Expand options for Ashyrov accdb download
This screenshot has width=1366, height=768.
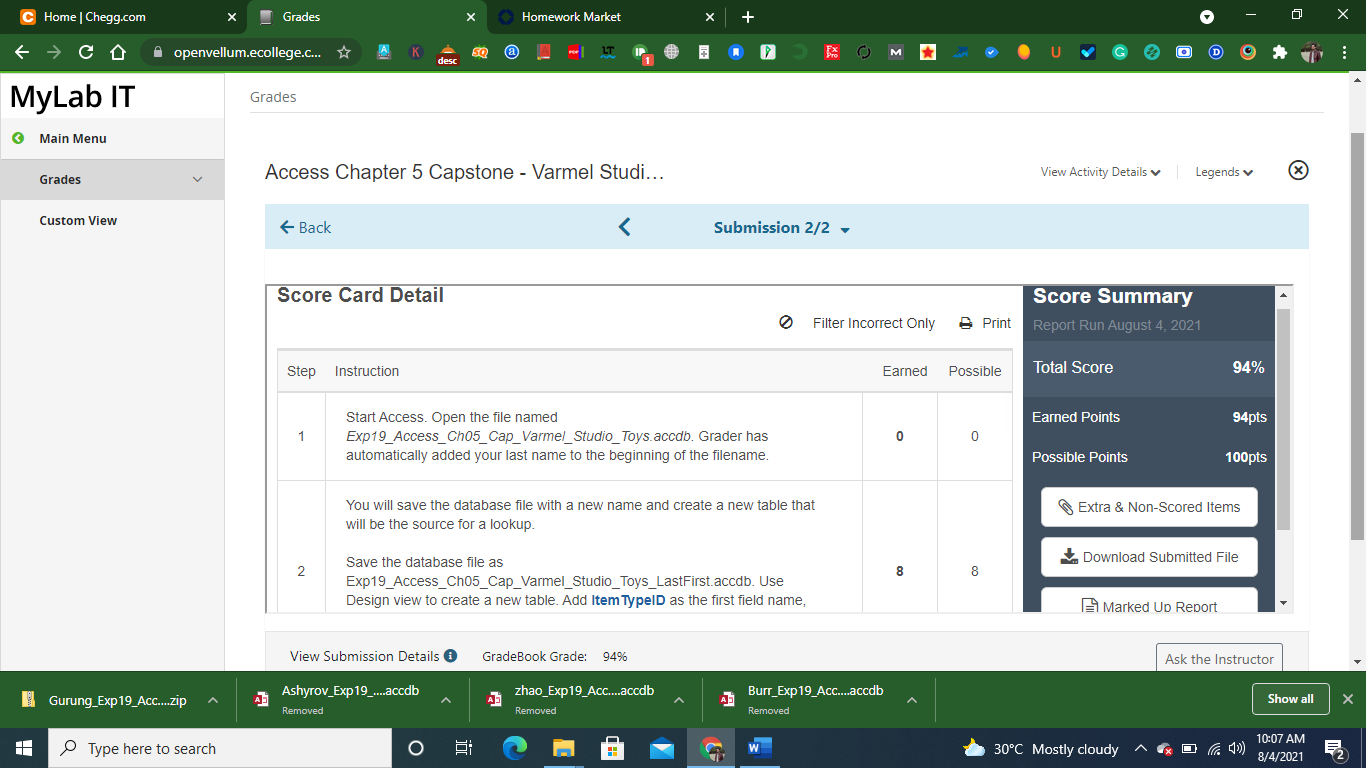pyautogui.click(x=446, y=700)
